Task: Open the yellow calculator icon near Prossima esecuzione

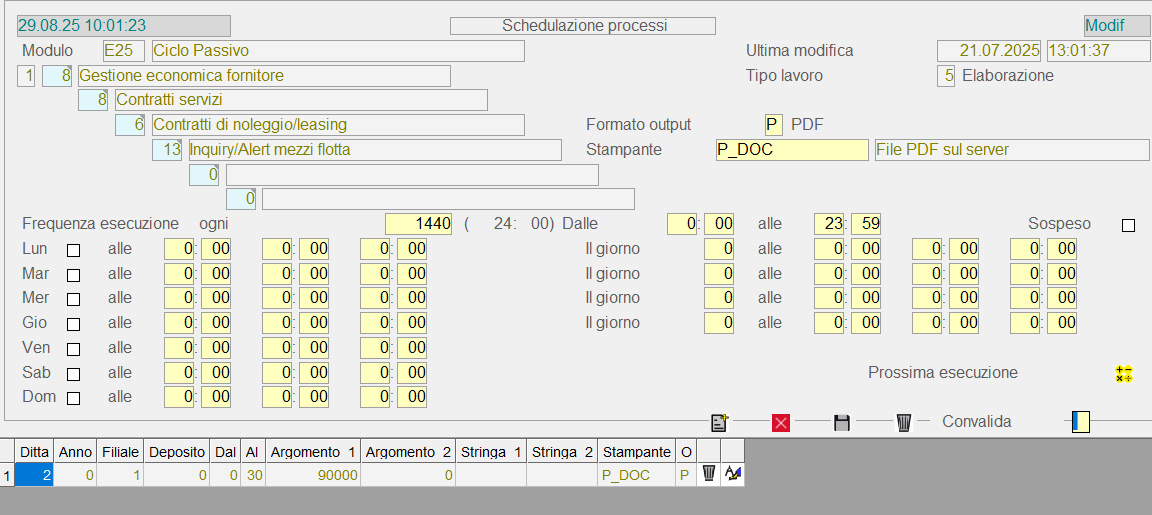Action: (x=1124, y=374)
